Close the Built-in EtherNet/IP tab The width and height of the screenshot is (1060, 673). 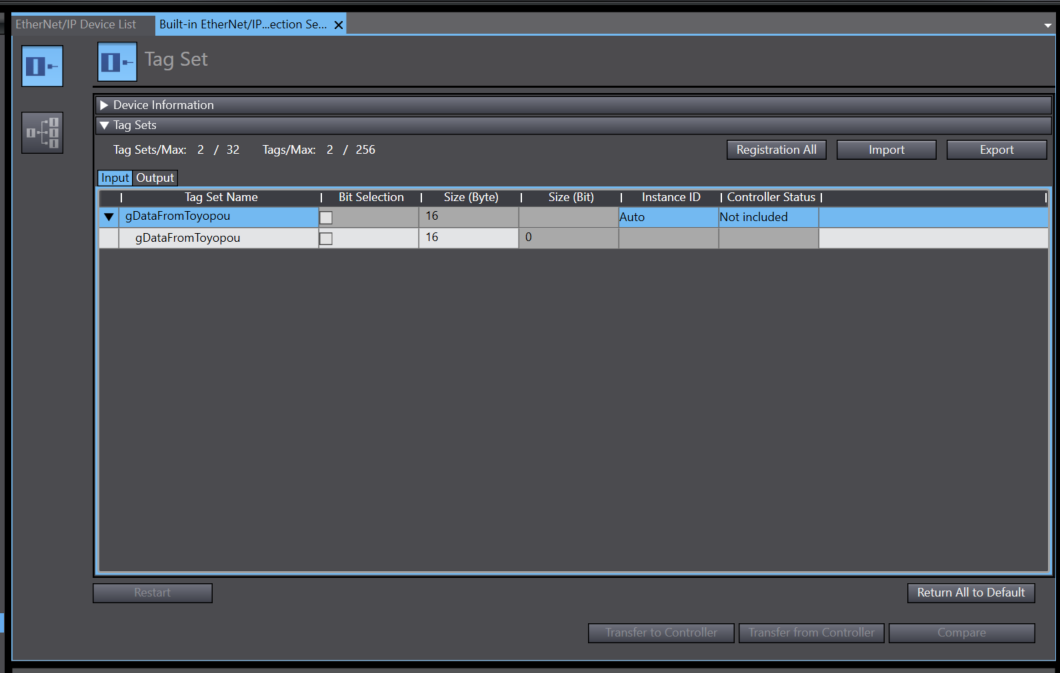pyautogui.click(x=339, y=25)
